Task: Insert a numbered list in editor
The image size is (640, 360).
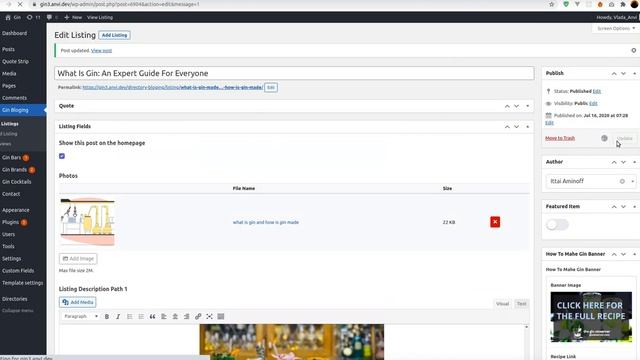Action: click(x=141, y=316)
